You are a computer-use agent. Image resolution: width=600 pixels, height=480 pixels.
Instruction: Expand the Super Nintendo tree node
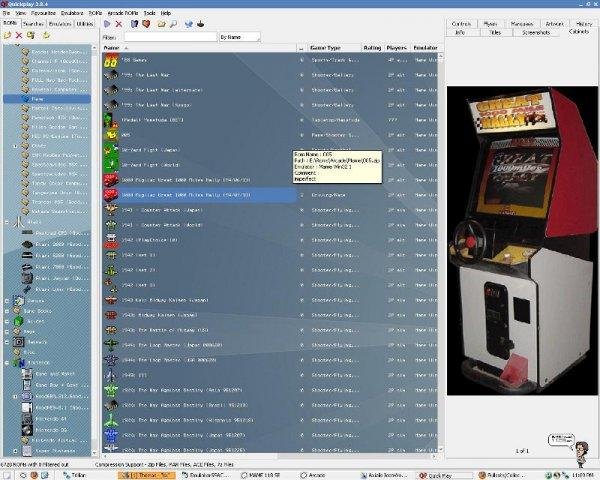(x=15, y=451)
